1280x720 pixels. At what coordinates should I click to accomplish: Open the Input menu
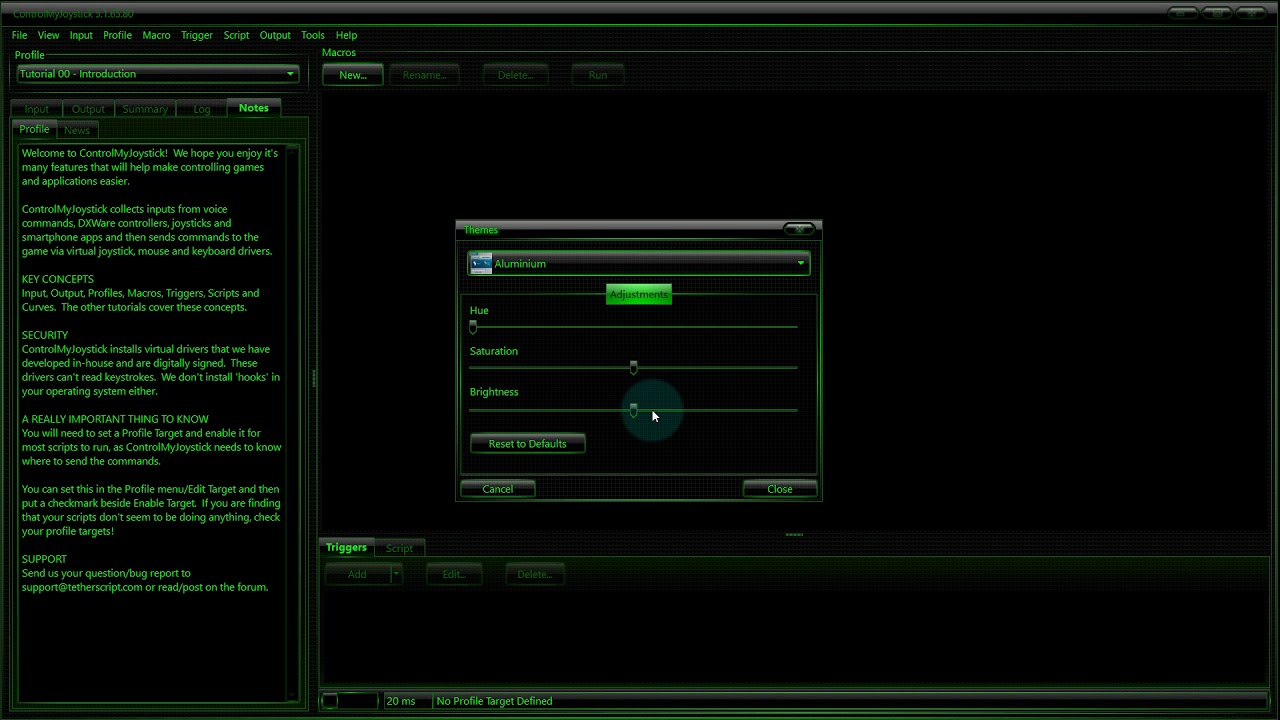click(81, 35)
